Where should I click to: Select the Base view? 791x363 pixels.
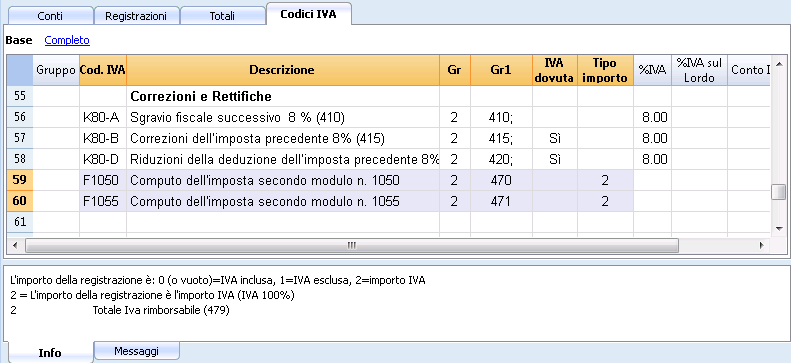19,40
